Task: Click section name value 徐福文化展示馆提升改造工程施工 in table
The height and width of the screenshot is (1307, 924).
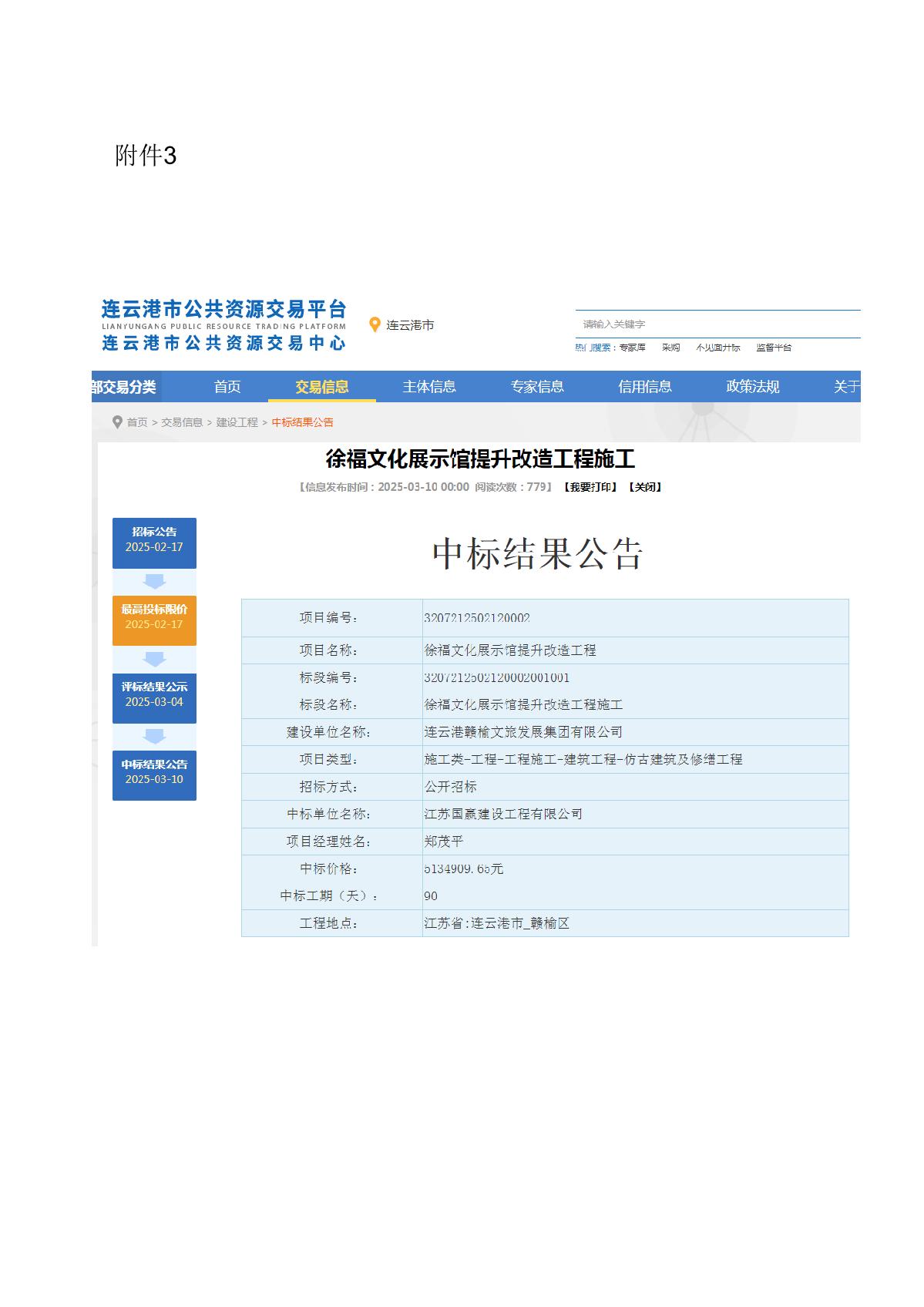Action: tap(523, 705)
